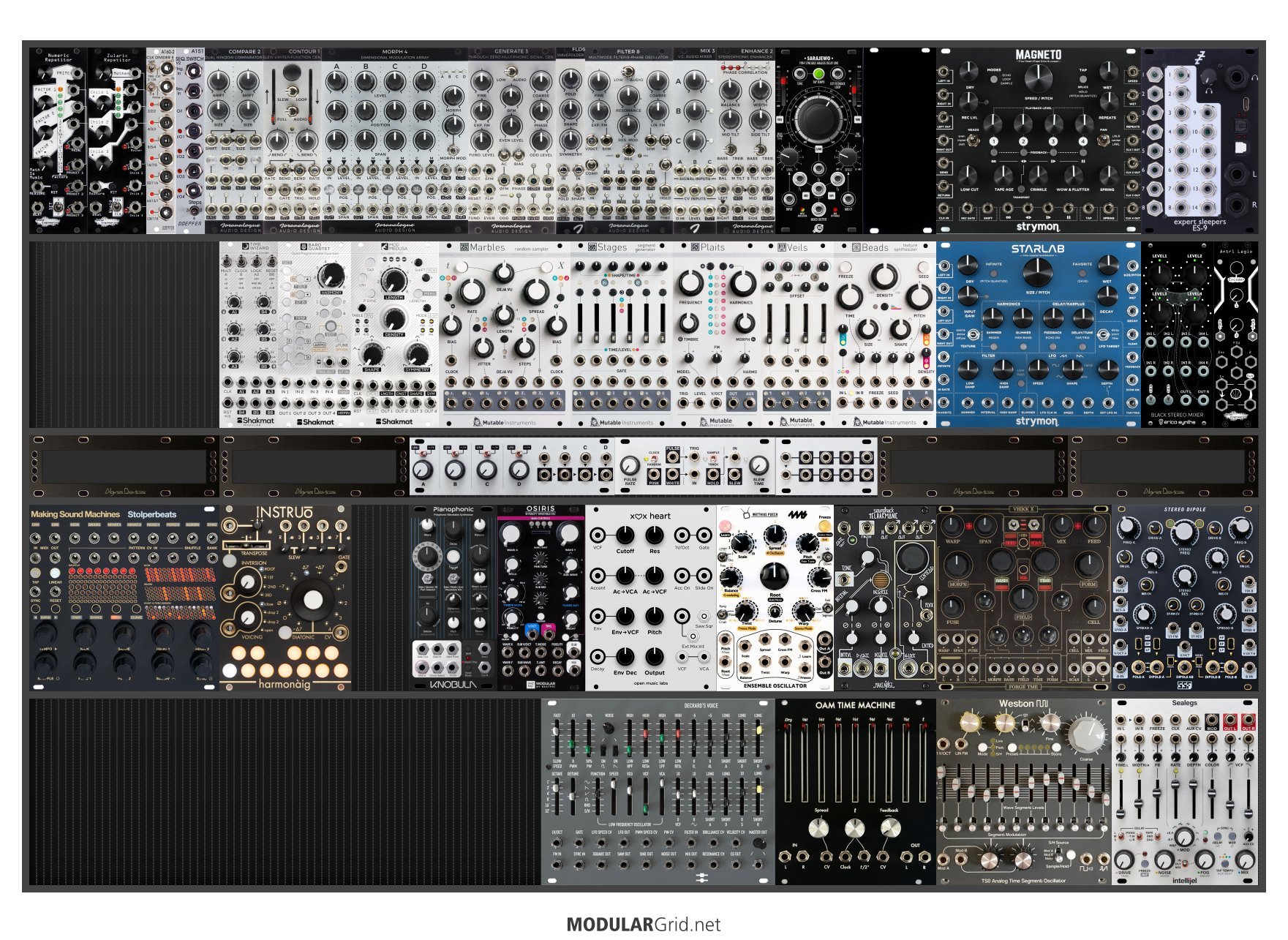Click the x0x heart Res knob
1288x940 pixels.
(654, 536)
